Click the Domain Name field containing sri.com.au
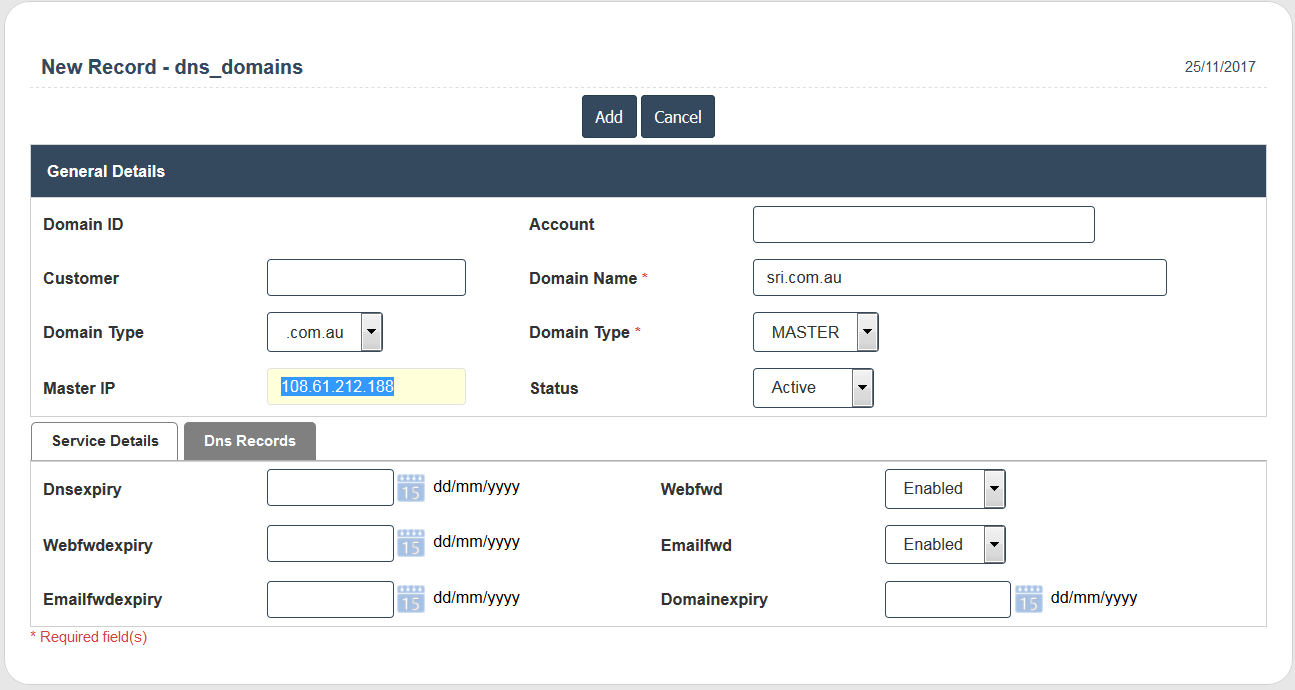This screenshot has width=1295, height=690. coord(959,278)
